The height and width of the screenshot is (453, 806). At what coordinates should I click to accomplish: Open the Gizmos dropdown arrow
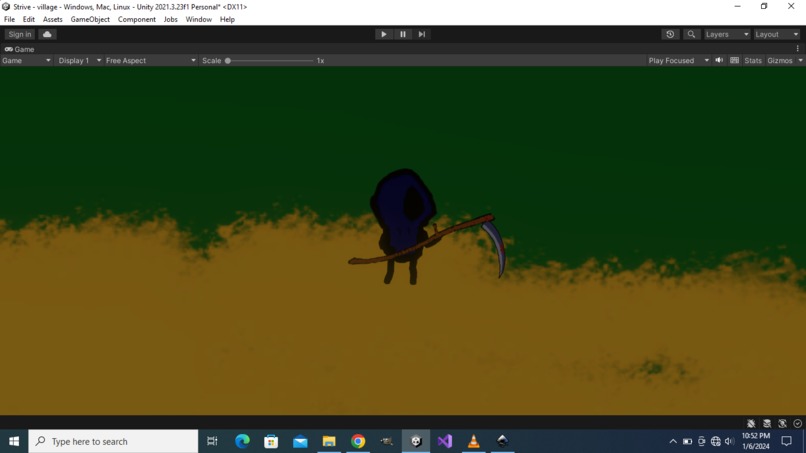800,61
